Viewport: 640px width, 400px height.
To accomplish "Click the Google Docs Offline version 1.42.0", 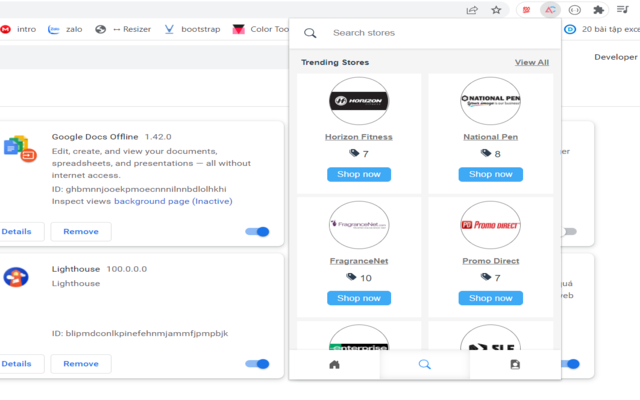I will click(x=158, y=137).
